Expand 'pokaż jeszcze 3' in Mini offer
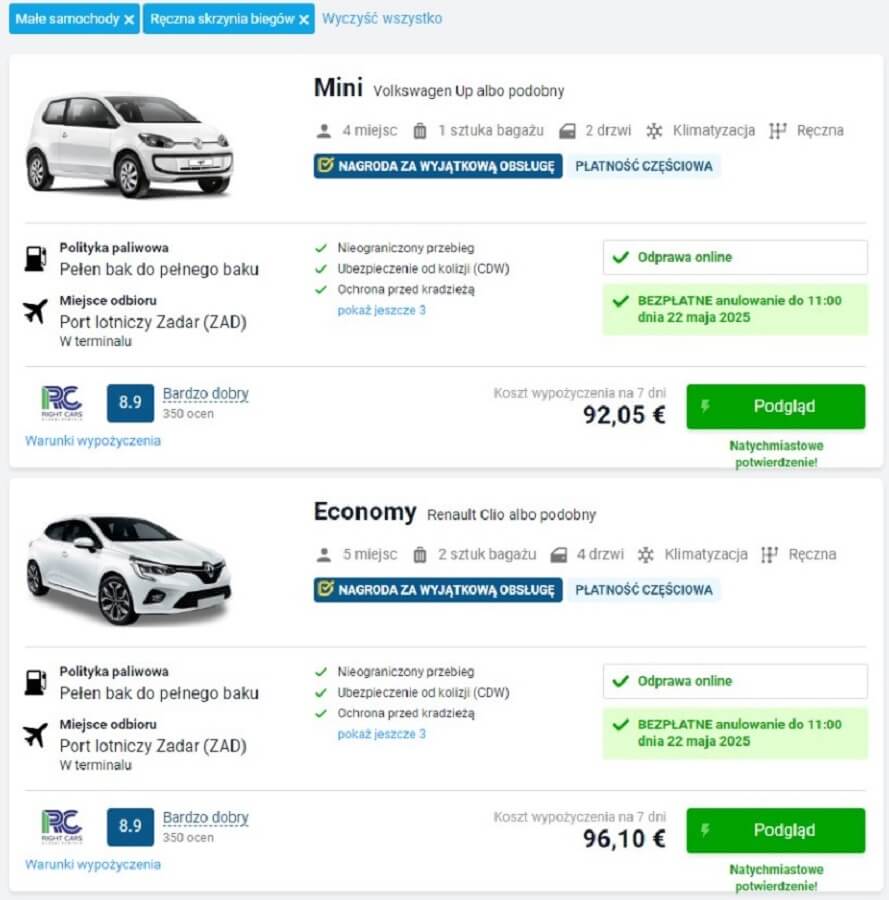889x900 pixels. pos(381,310)
